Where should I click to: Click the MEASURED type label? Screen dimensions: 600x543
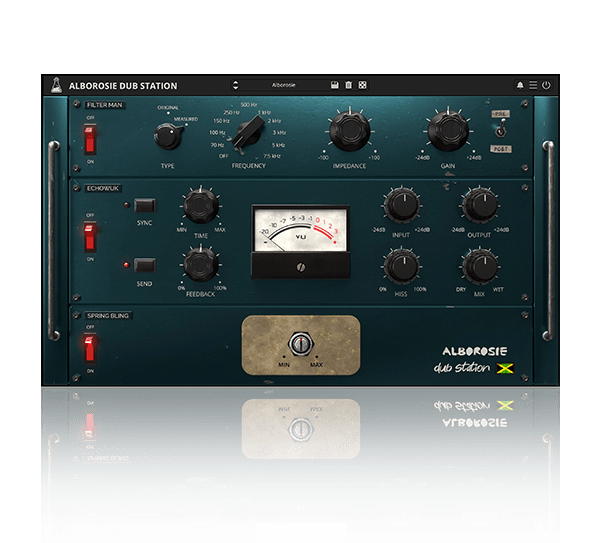(x=186, y=119)
